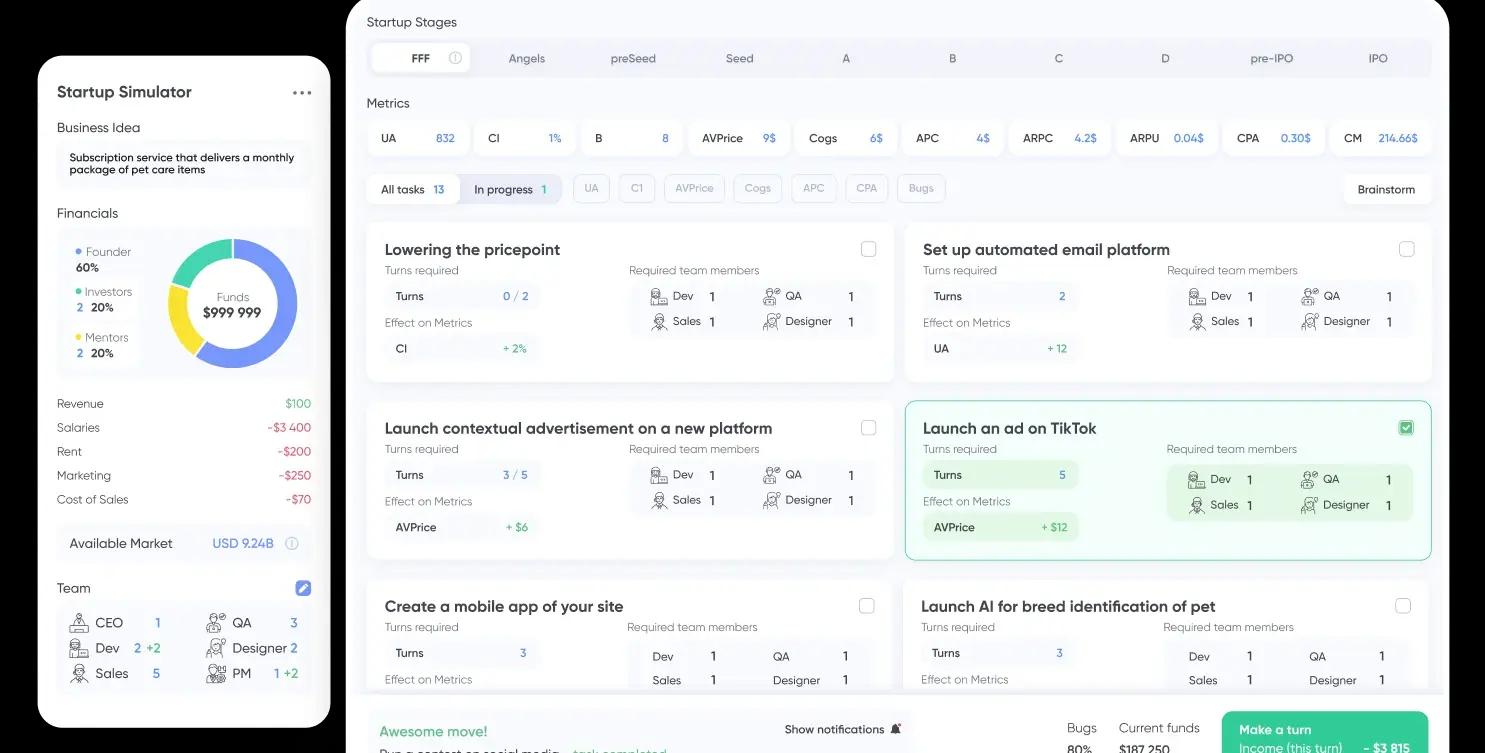The width and height of the screenshot is (1485, 753).
Task: Click the info icon next to Available Market
Action: point(292,544)
